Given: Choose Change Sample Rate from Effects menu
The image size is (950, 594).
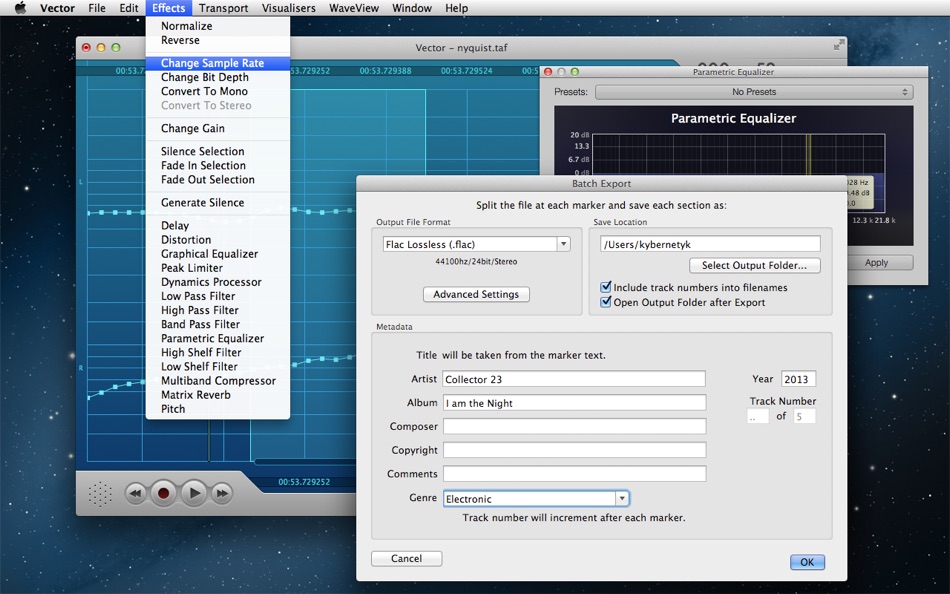Looking at the screenshot, I should 218,63.
